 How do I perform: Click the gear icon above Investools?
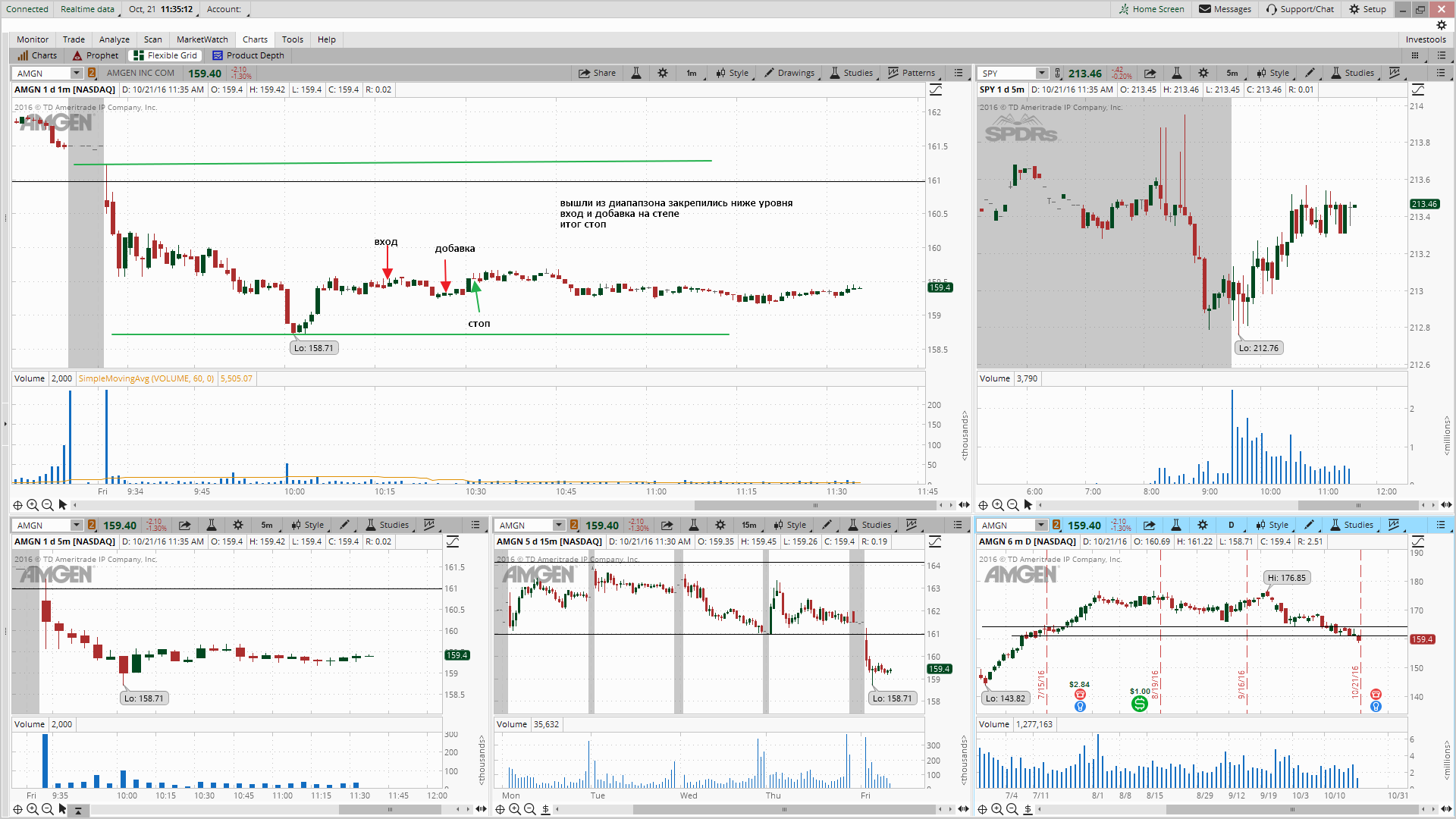click(1441, 25)
